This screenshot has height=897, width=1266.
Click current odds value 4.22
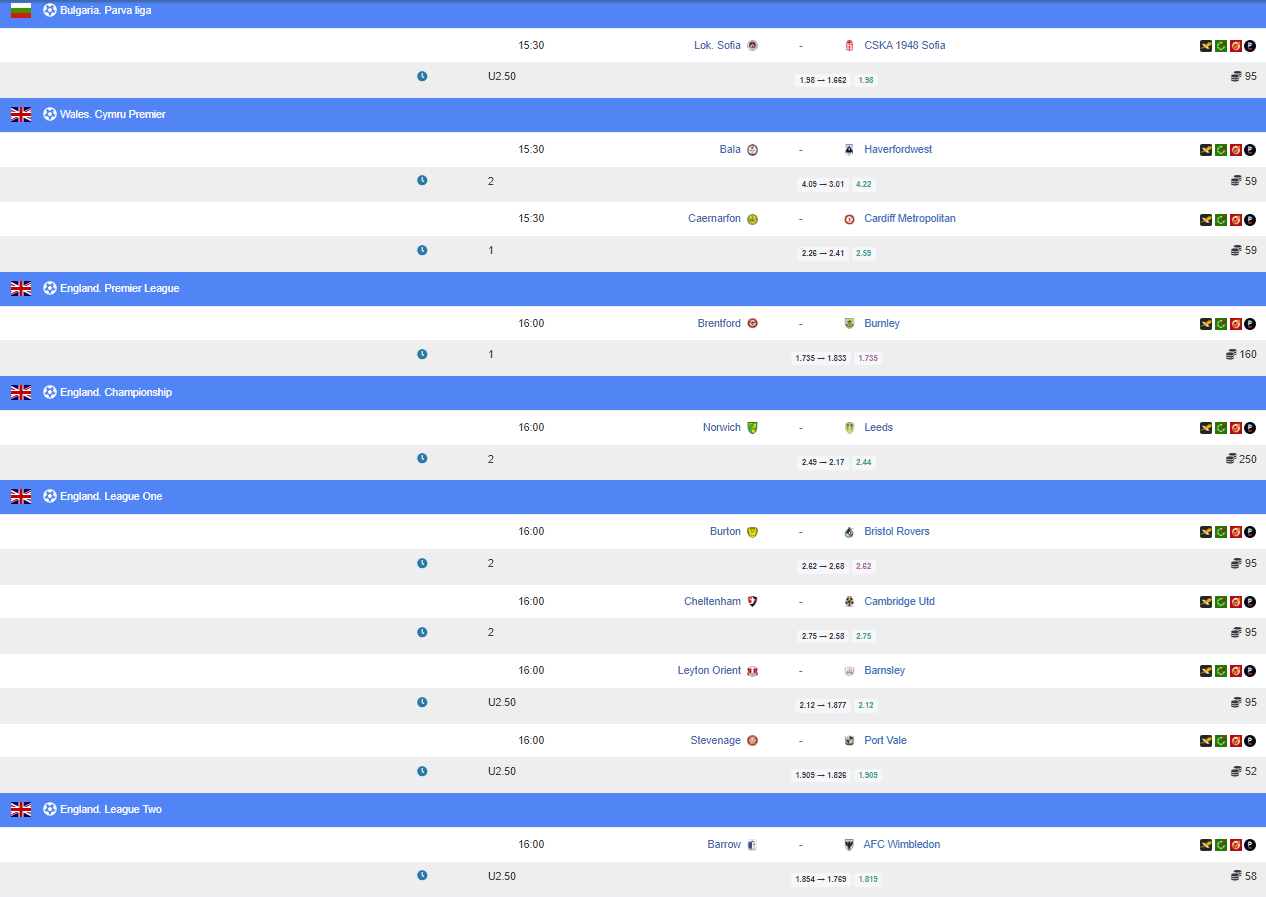click(x=864, y=184)
